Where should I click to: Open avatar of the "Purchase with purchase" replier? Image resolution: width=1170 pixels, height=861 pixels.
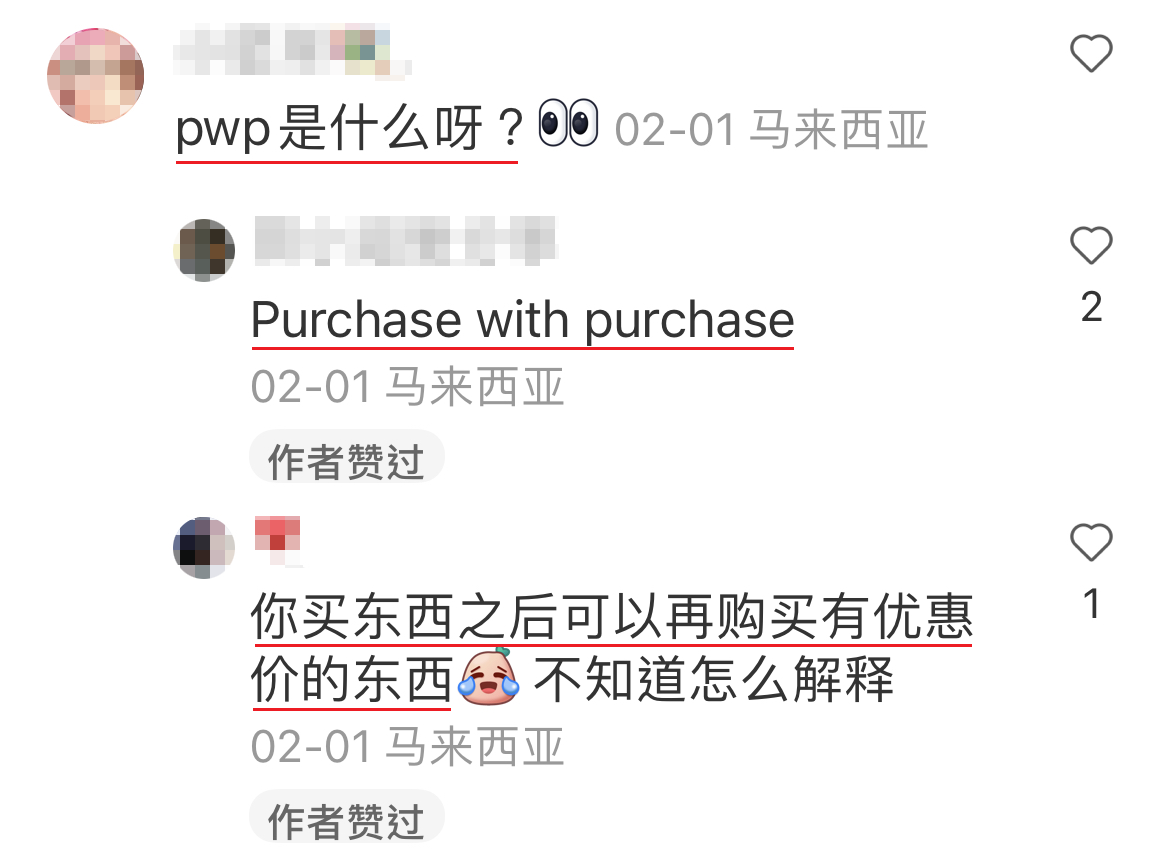click(204, 250)
